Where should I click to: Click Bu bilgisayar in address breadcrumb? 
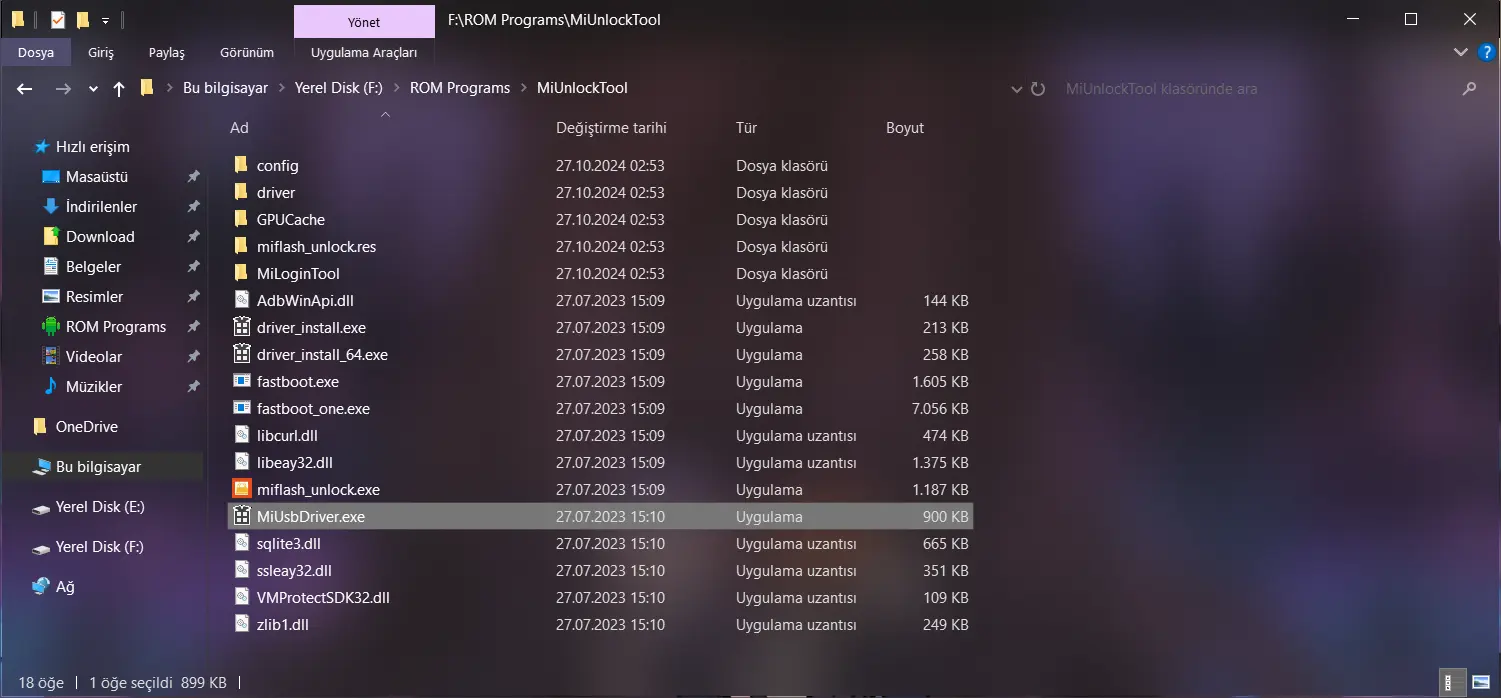225,88
